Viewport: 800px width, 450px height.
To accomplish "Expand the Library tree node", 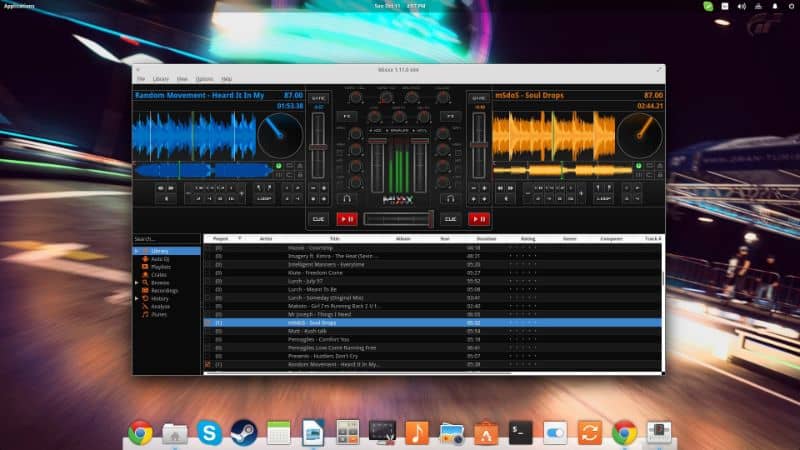I will point(137,251).
